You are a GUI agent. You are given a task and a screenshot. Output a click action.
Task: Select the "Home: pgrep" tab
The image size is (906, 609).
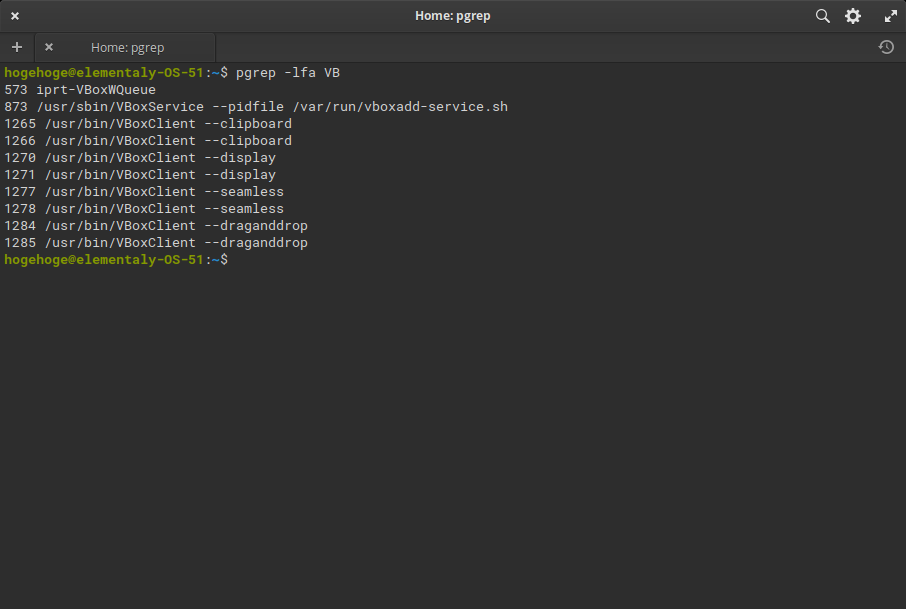pyautogui.click(x=125, y=47)
